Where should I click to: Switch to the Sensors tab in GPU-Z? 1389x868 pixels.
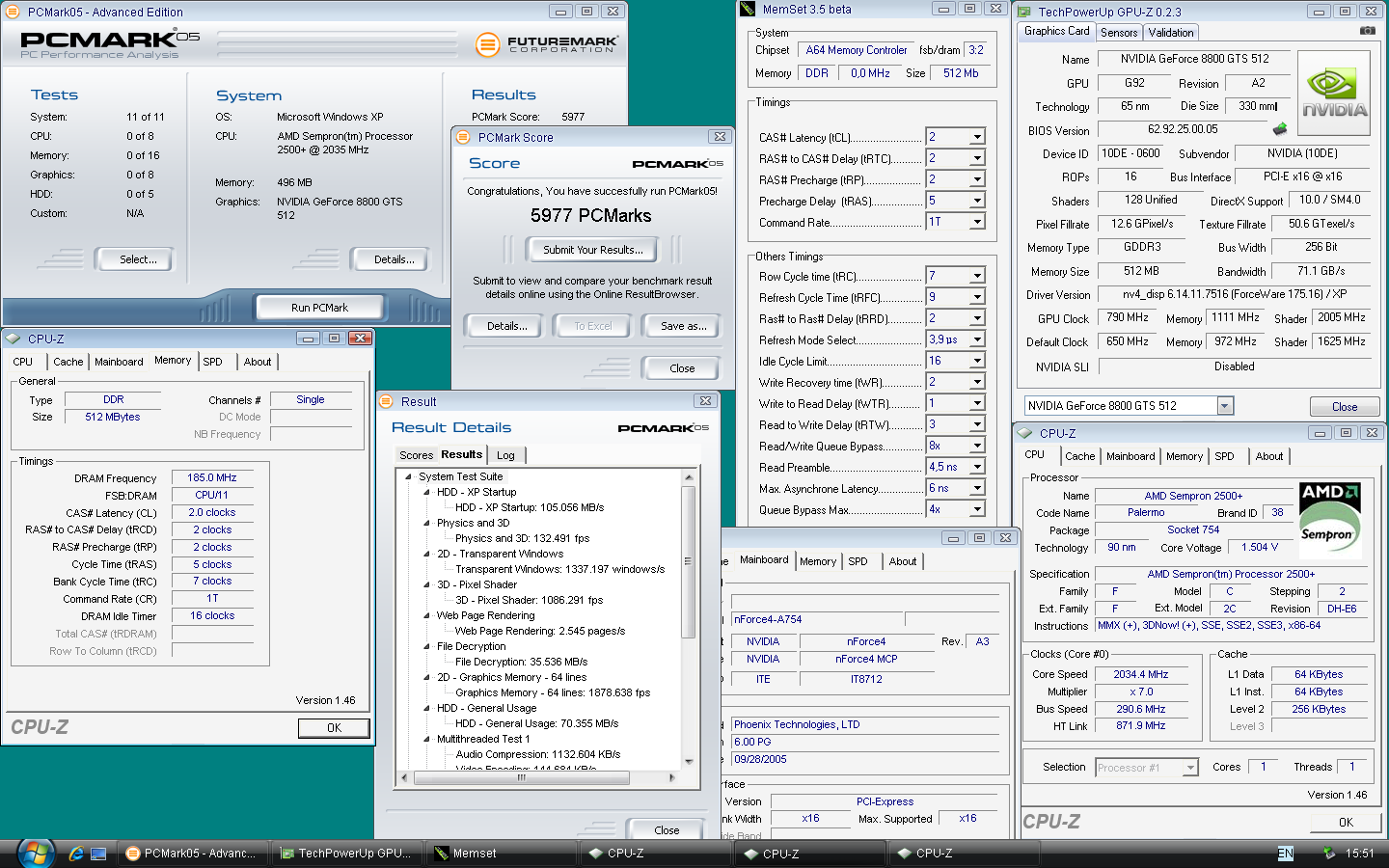point(1119,33)
